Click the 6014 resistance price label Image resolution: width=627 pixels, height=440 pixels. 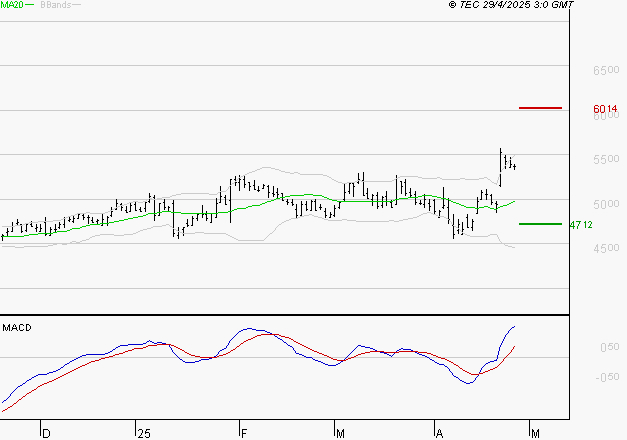pos(604,108)
